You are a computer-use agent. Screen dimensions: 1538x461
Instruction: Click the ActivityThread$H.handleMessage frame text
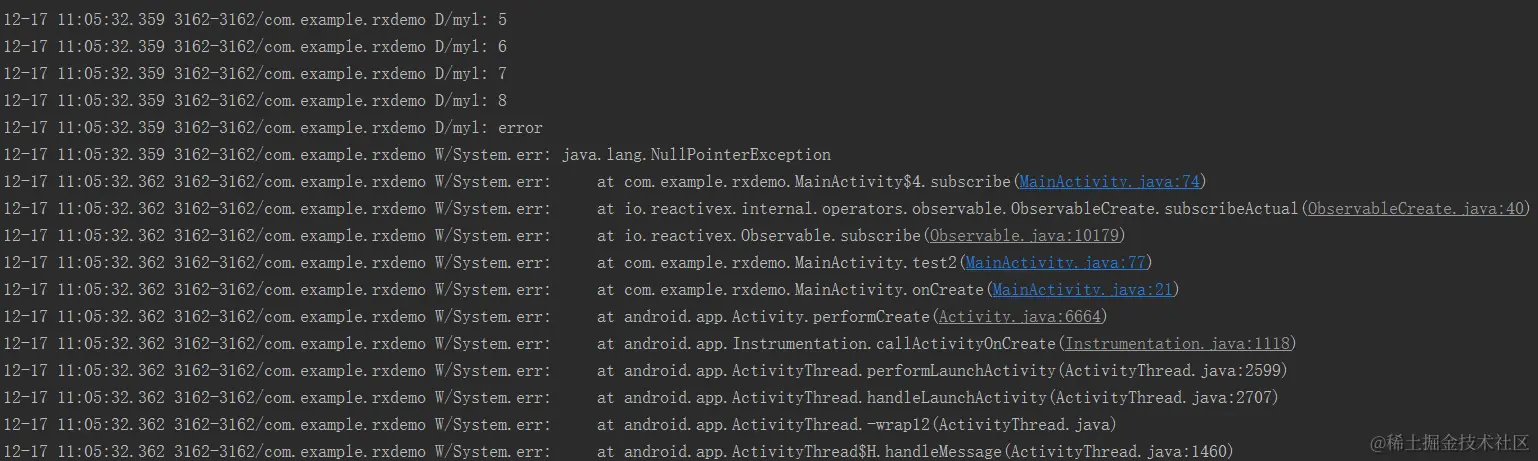point(814,452)
